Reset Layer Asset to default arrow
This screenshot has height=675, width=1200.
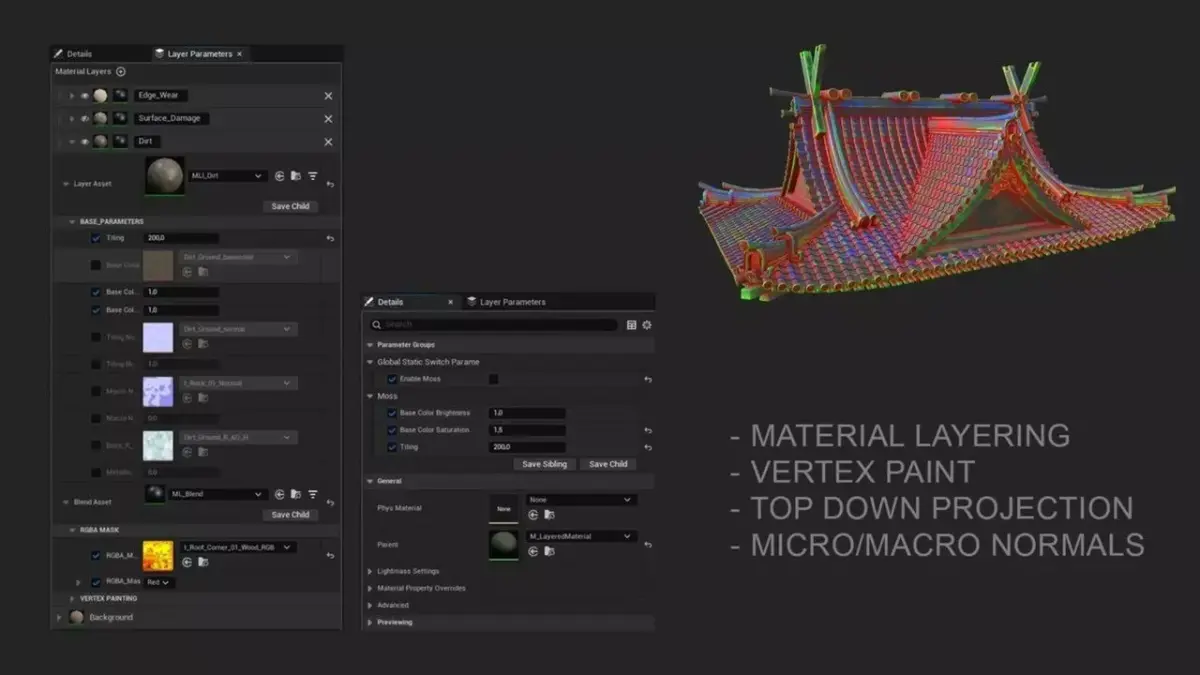[x=330, y=184]
